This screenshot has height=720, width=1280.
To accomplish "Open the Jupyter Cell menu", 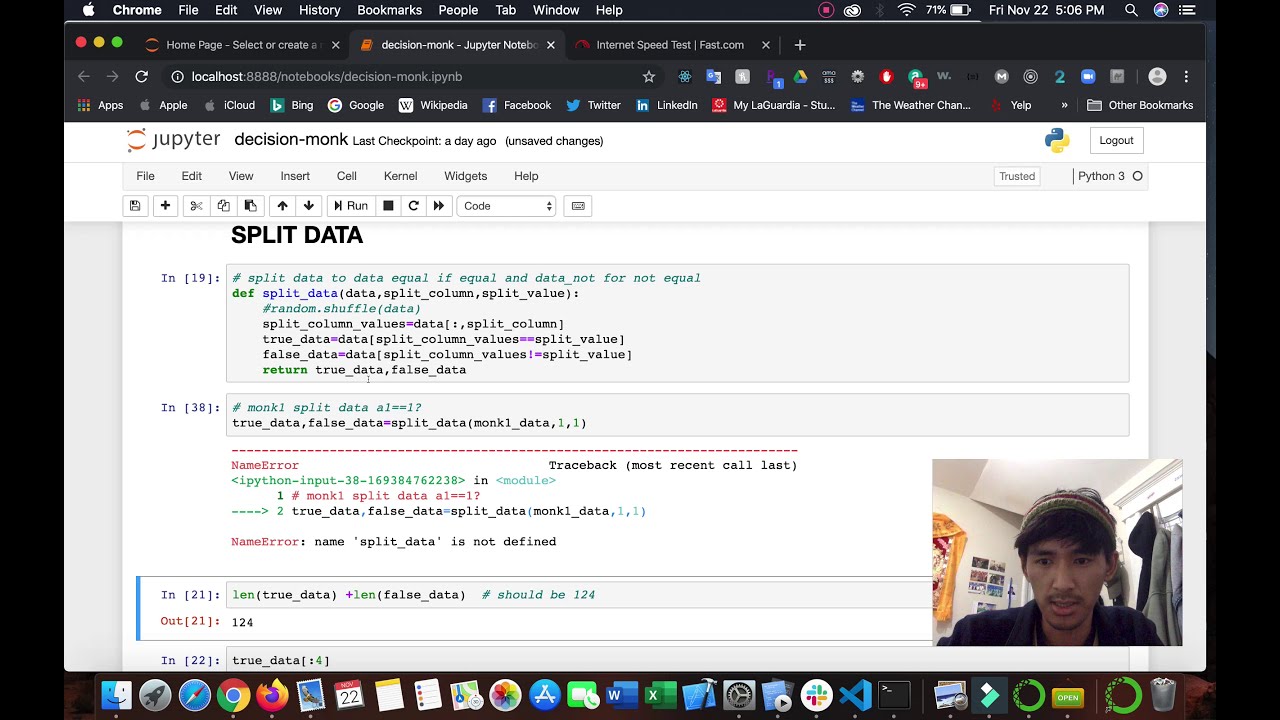I will pos(347,176).
